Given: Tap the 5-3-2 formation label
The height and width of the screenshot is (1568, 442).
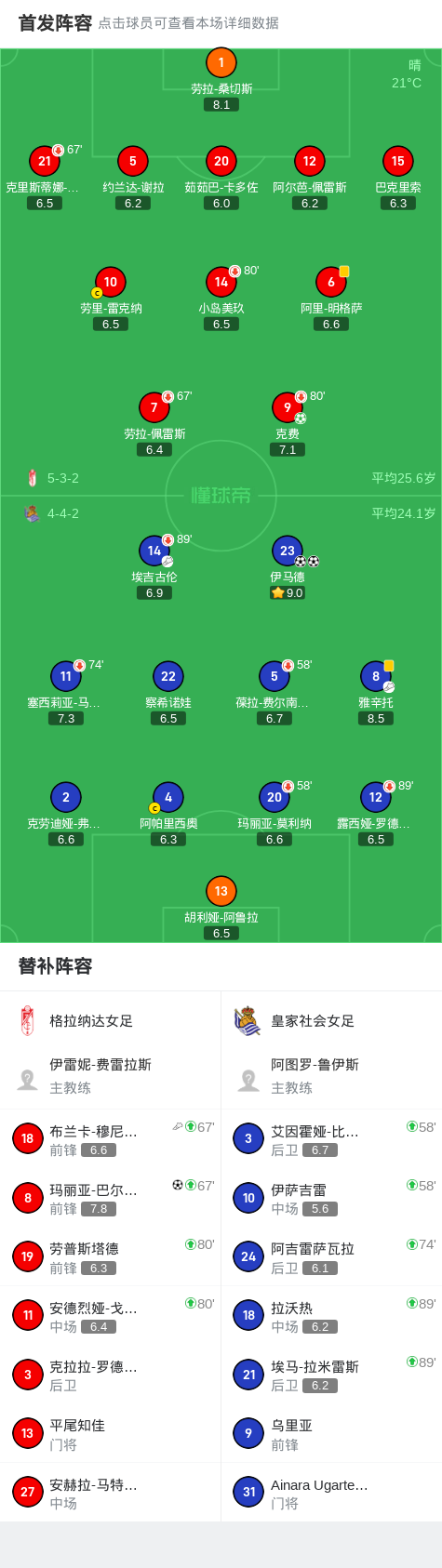Looking at the screenshot, I should (63, 478).
